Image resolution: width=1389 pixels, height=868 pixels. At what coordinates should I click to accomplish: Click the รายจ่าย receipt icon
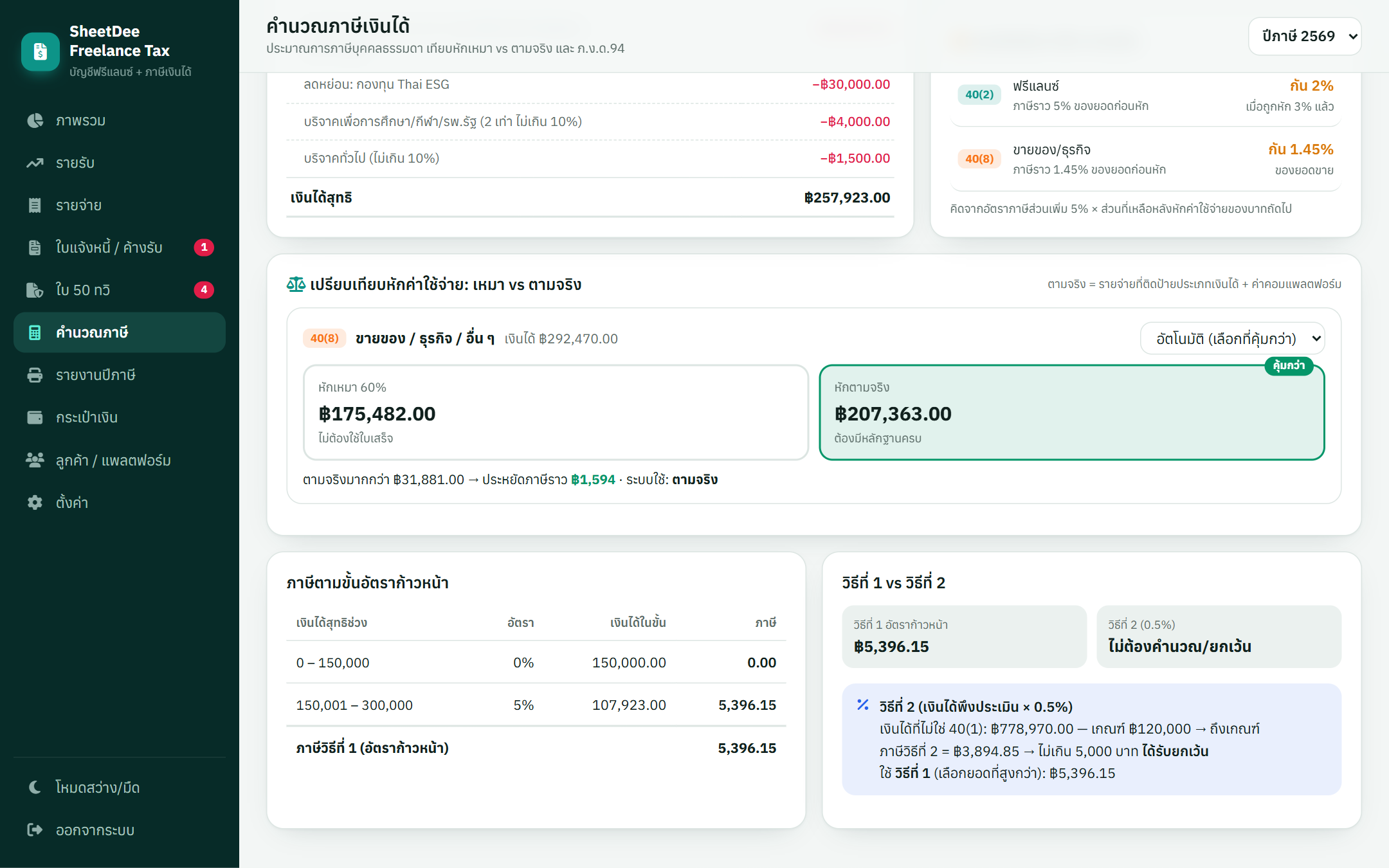coord(35,205)
